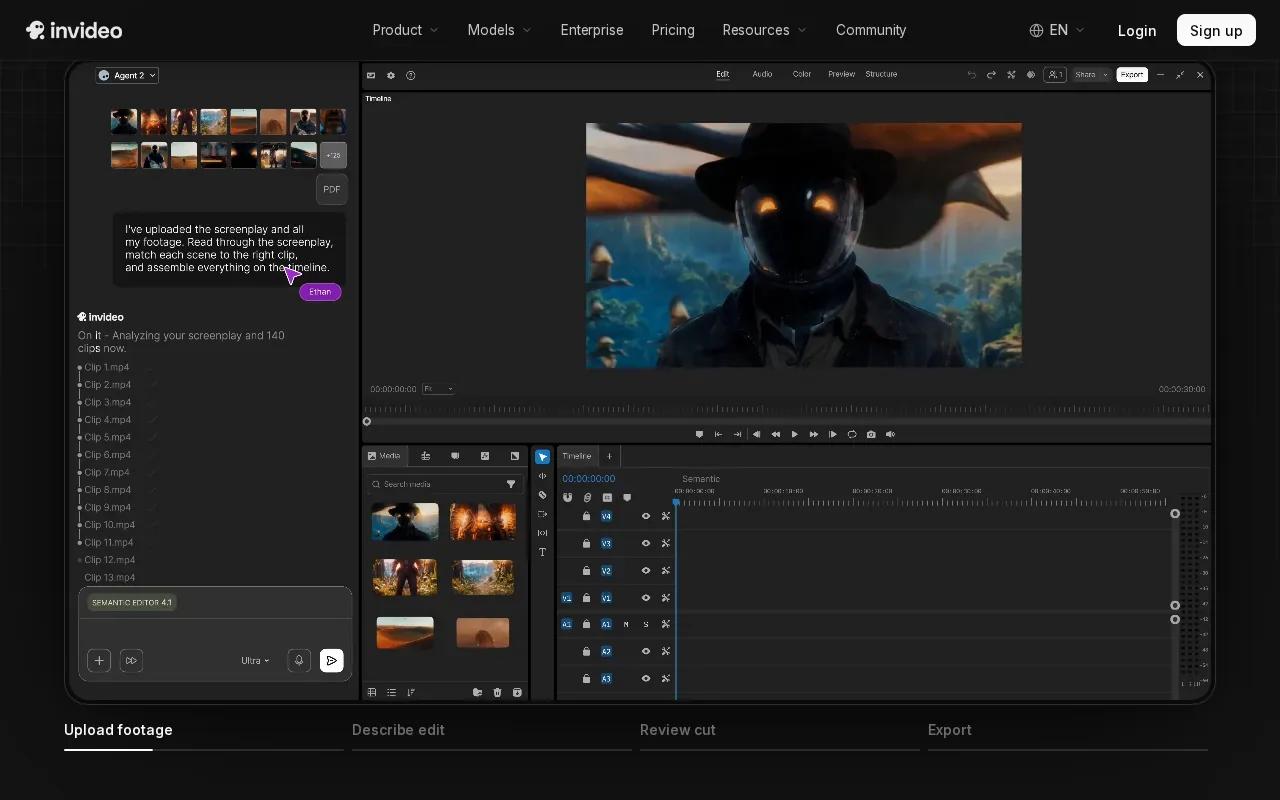Expand the Resources menu
Viewport: 1280px width, 800px height.
765,30
